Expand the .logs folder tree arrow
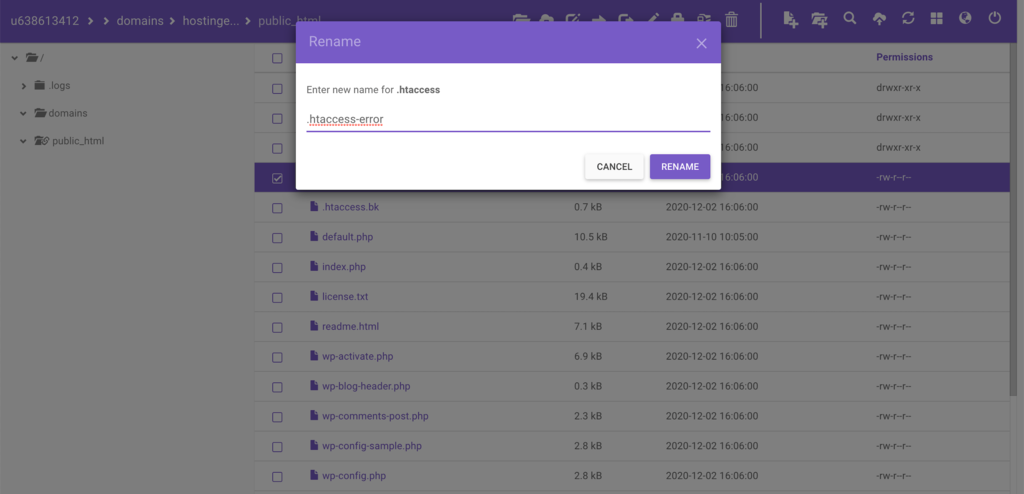Screen dimensions: 1024x494 pyautogui.click(x=24, y=86)
